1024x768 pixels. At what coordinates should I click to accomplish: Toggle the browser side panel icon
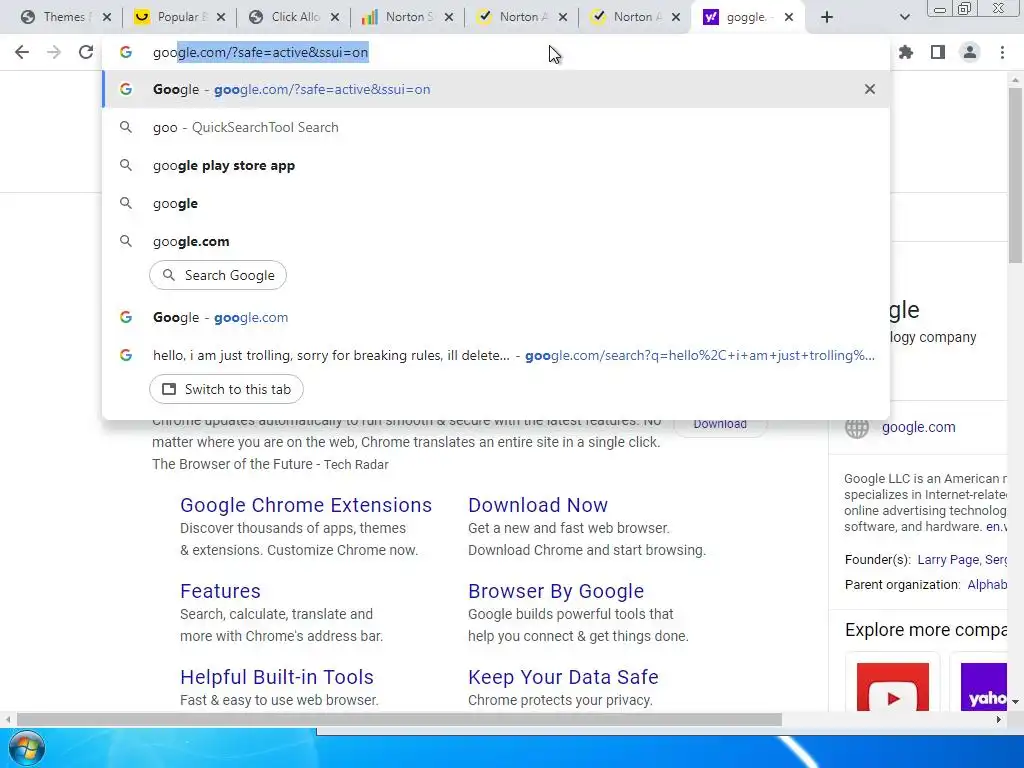(x=938, y=52)
